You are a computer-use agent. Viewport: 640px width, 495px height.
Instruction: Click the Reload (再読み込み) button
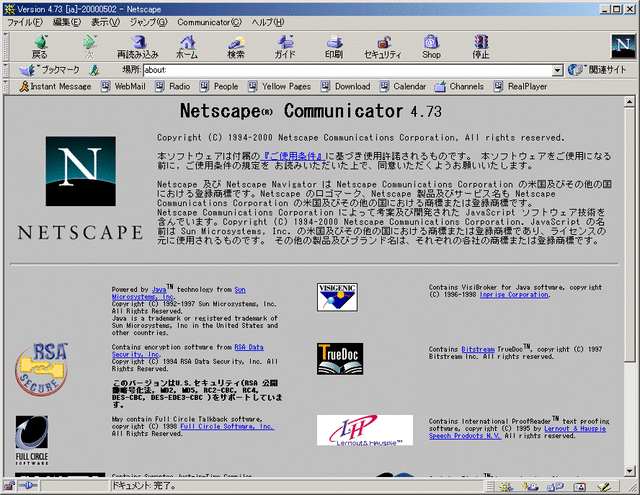click(138, 47)
